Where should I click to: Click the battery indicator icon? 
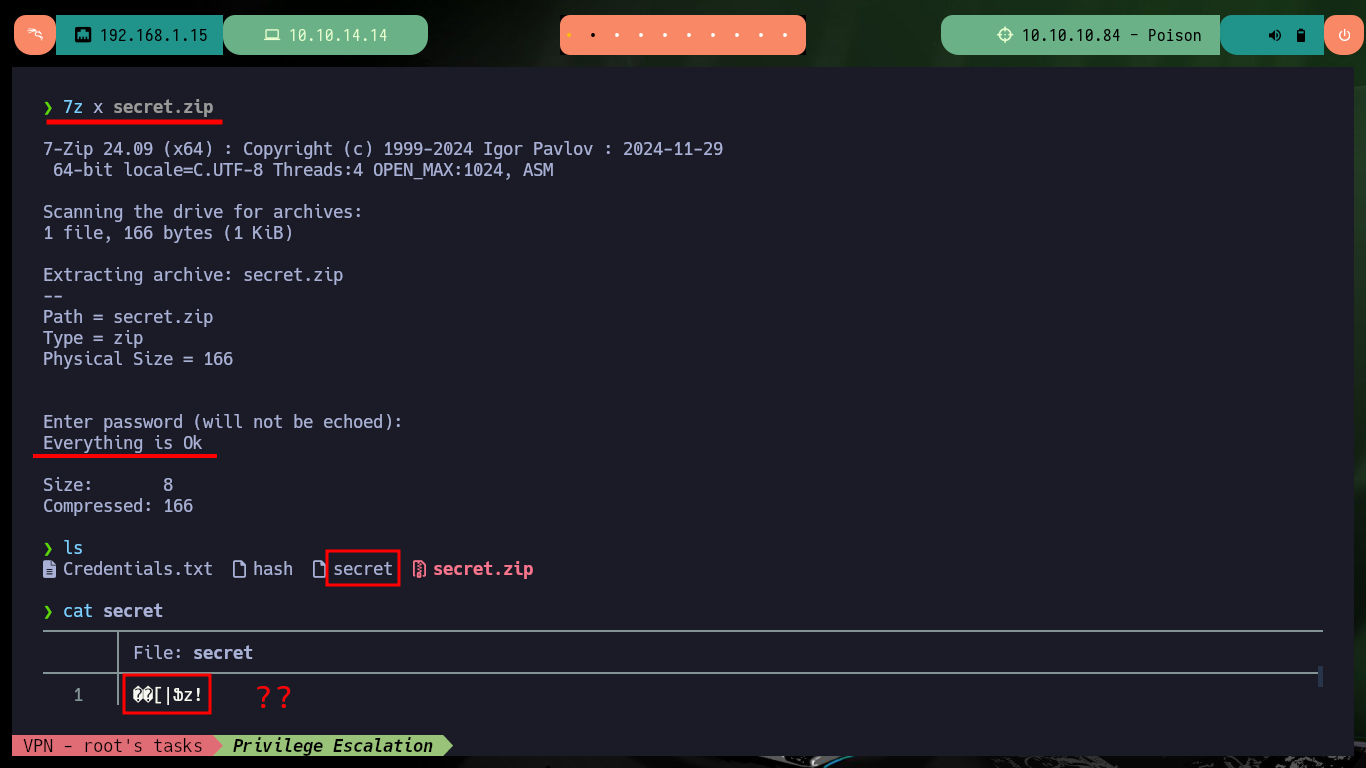pyautogui.click(x=1301, y=35)
